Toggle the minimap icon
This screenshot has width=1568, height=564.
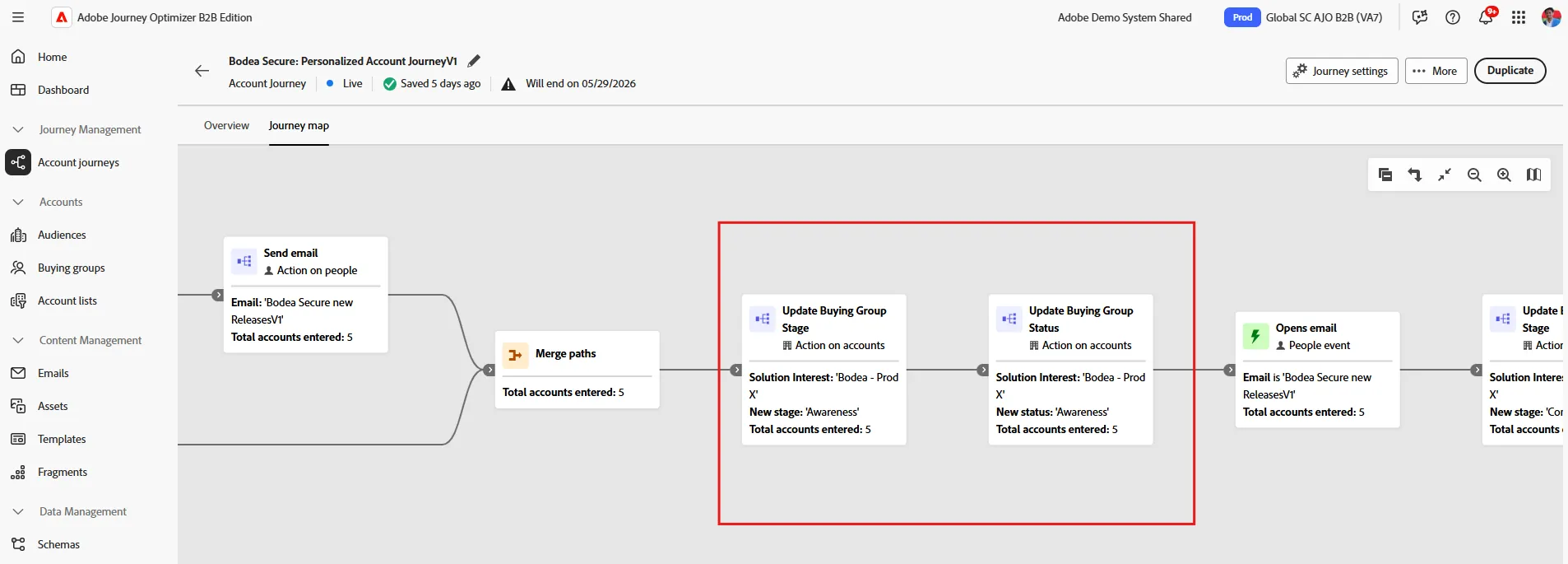(1533, 175)
